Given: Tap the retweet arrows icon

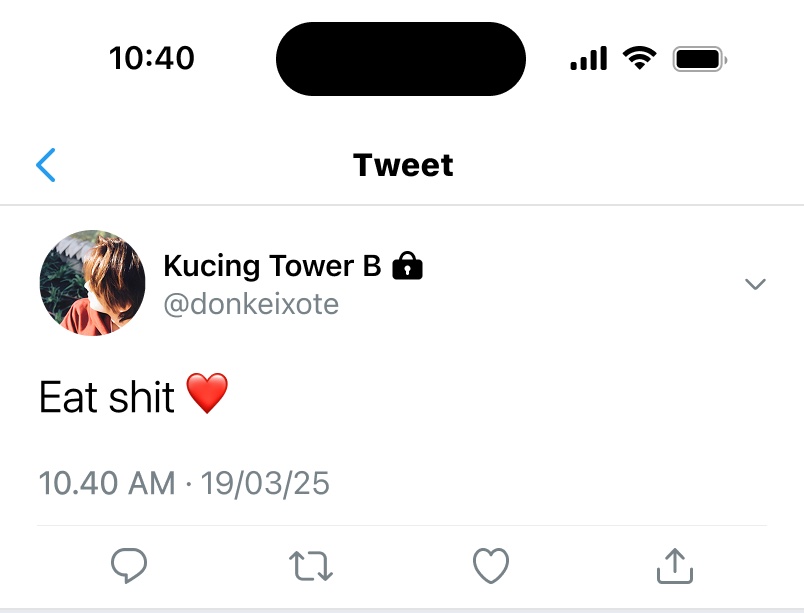Looking at the screenshot, I should (x=311, y=566).
